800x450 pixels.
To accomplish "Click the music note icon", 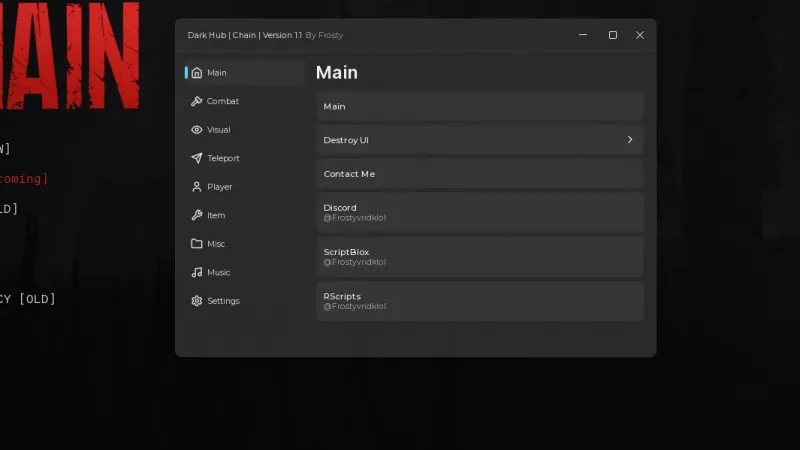I will click(196, 272).
